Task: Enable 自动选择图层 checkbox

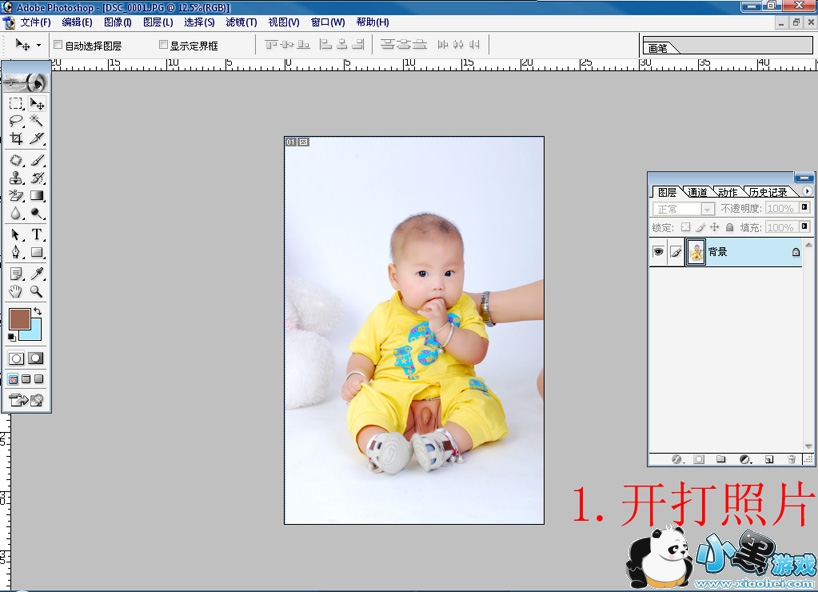Action: (58, 45)
